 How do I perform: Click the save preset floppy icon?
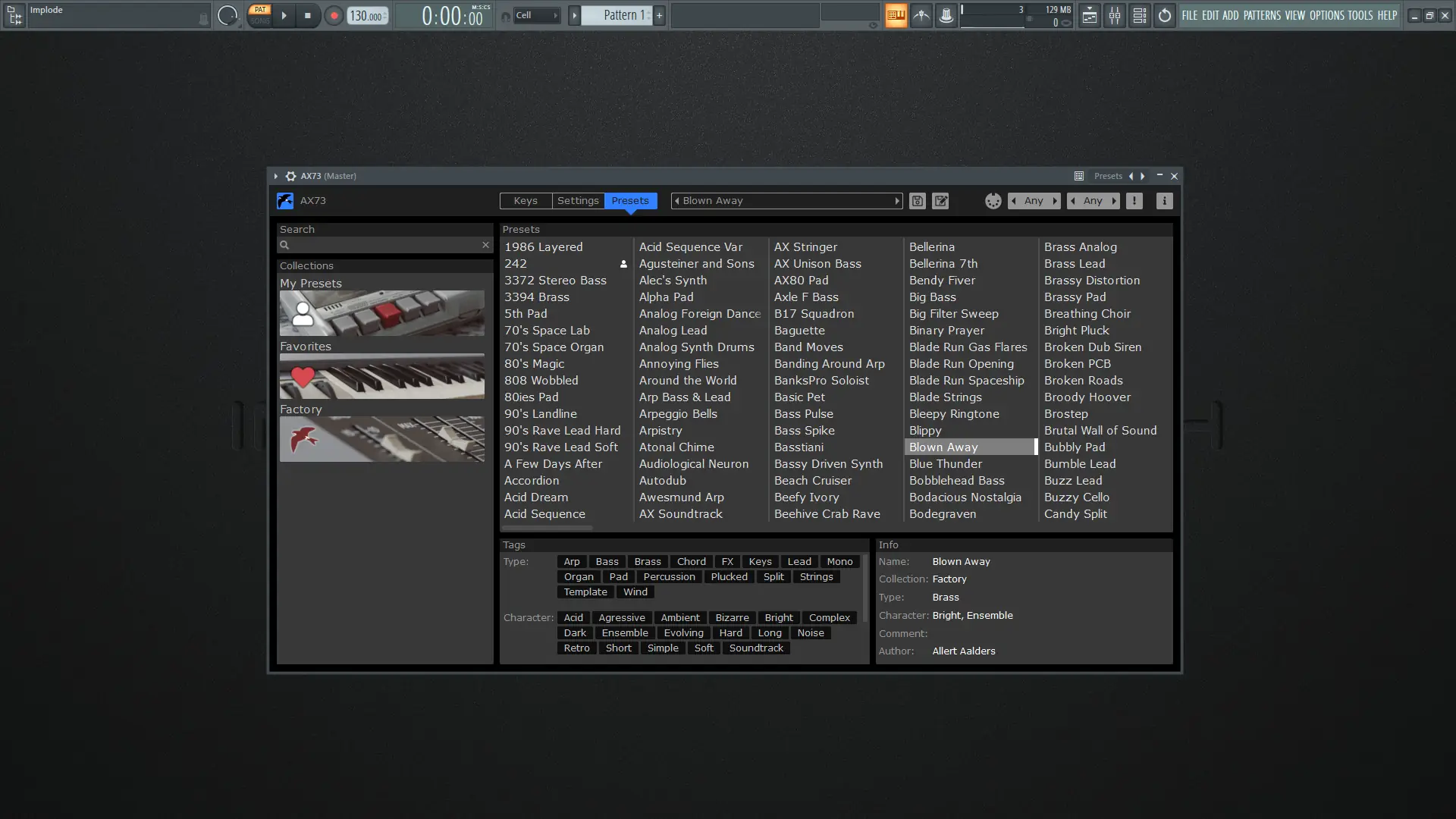coord(917,201)
